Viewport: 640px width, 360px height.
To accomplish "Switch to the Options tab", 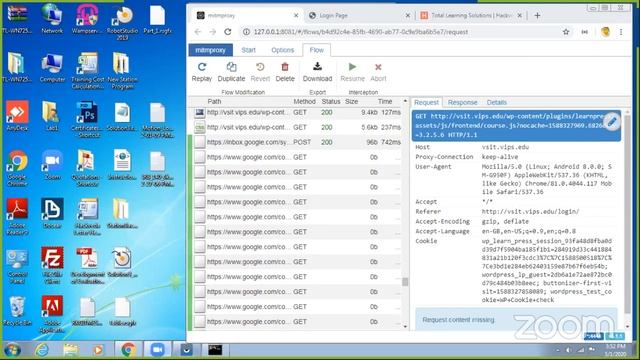I will coord(282,50).
